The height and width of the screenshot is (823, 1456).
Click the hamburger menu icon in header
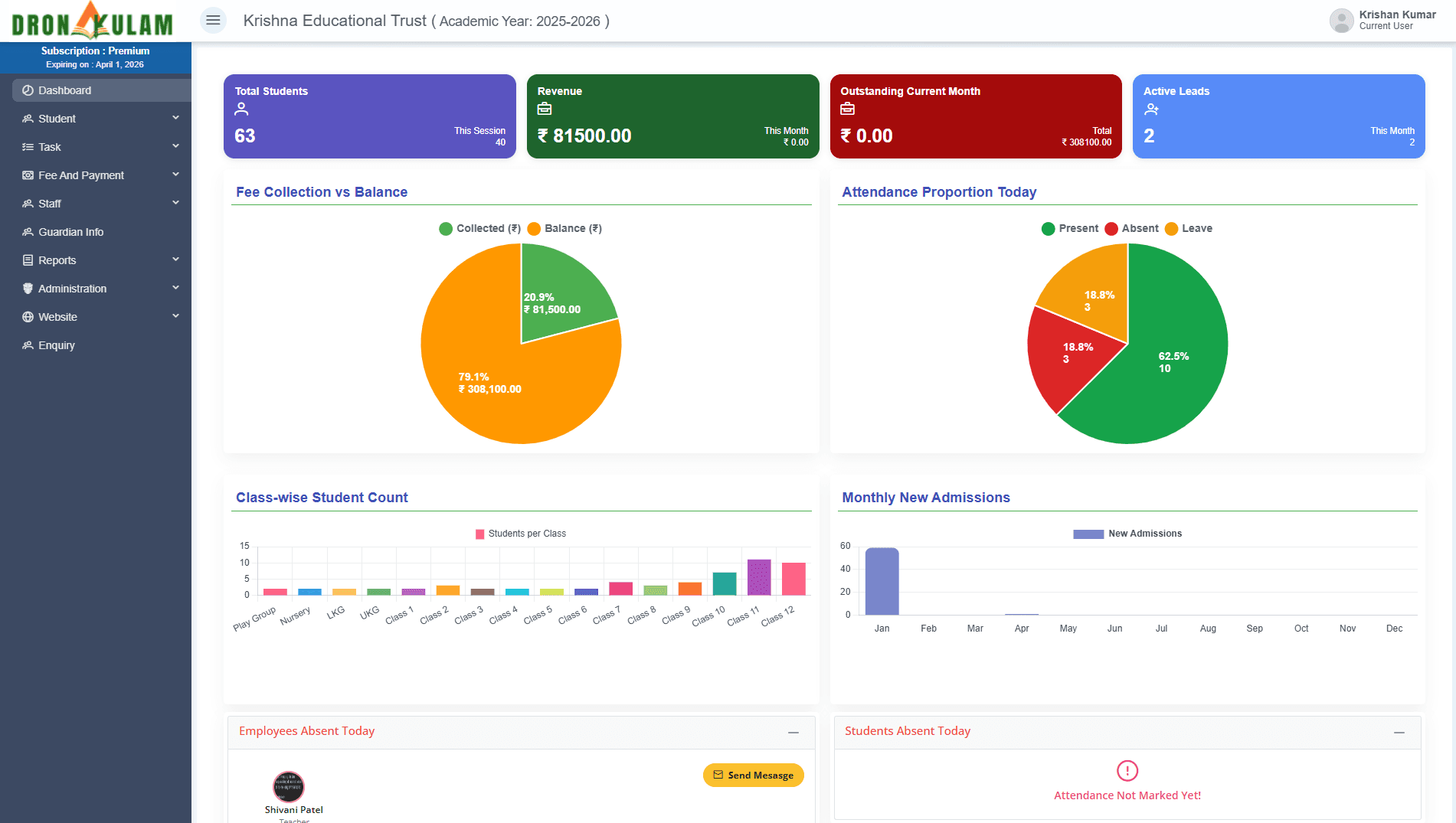pos(213,21)
